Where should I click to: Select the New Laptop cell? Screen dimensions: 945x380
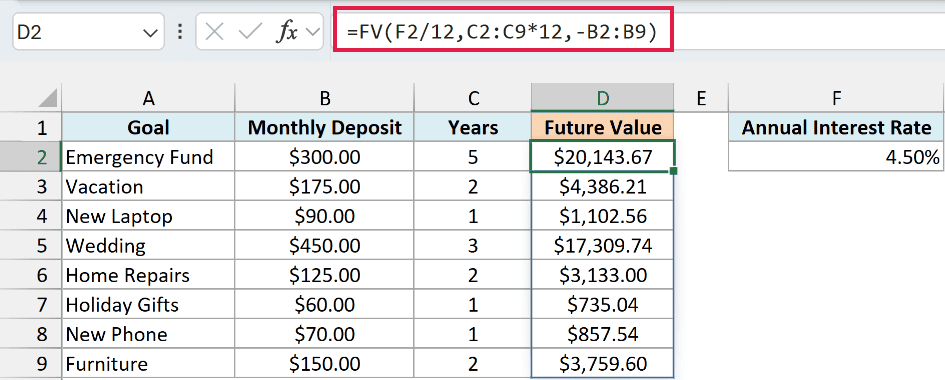pos(148,216)
